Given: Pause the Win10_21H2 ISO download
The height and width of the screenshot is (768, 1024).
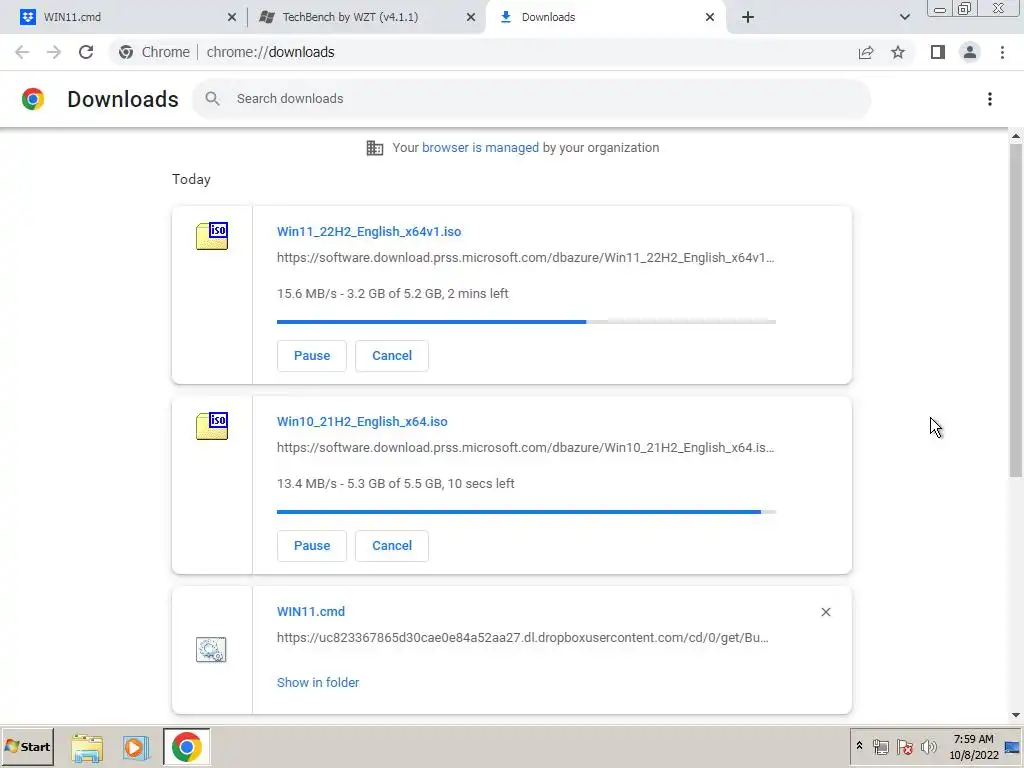Looking at the screenshot, I should tap(312, 546).
